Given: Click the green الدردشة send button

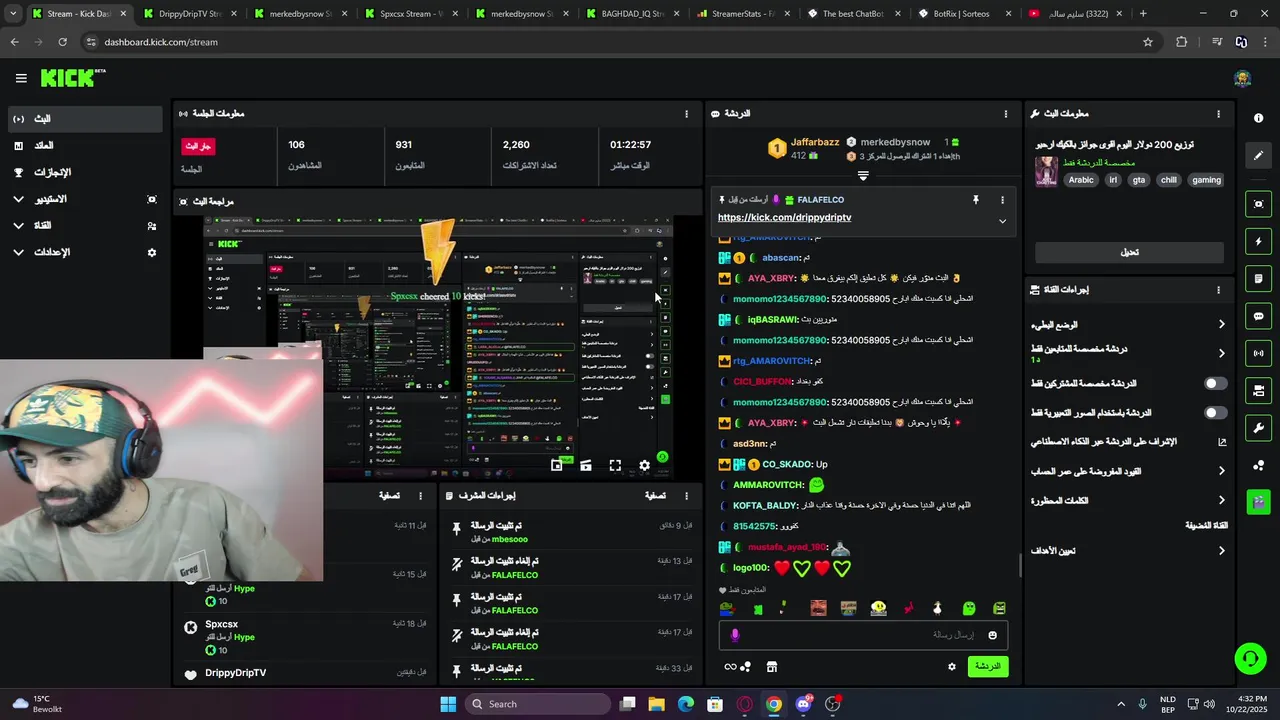Looking at the screenshot, I should (x=988, y=667).
